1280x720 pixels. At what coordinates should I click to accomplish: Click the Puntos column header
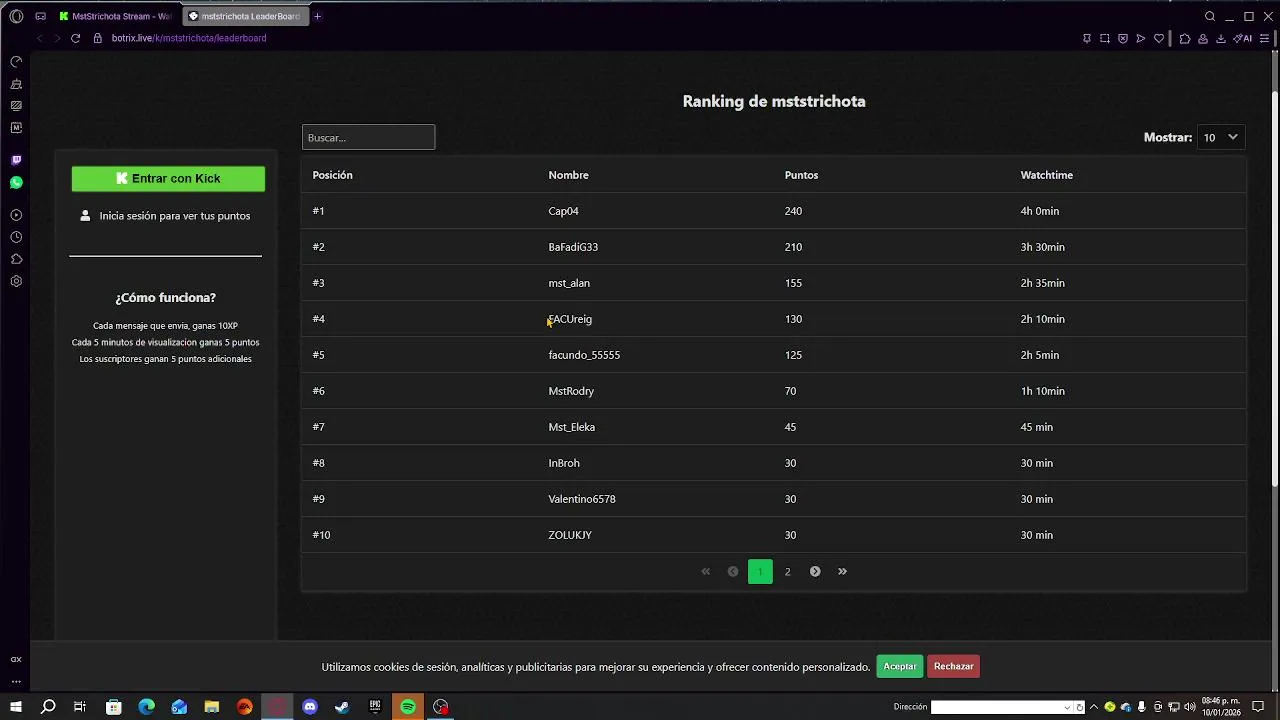(801, 175)
